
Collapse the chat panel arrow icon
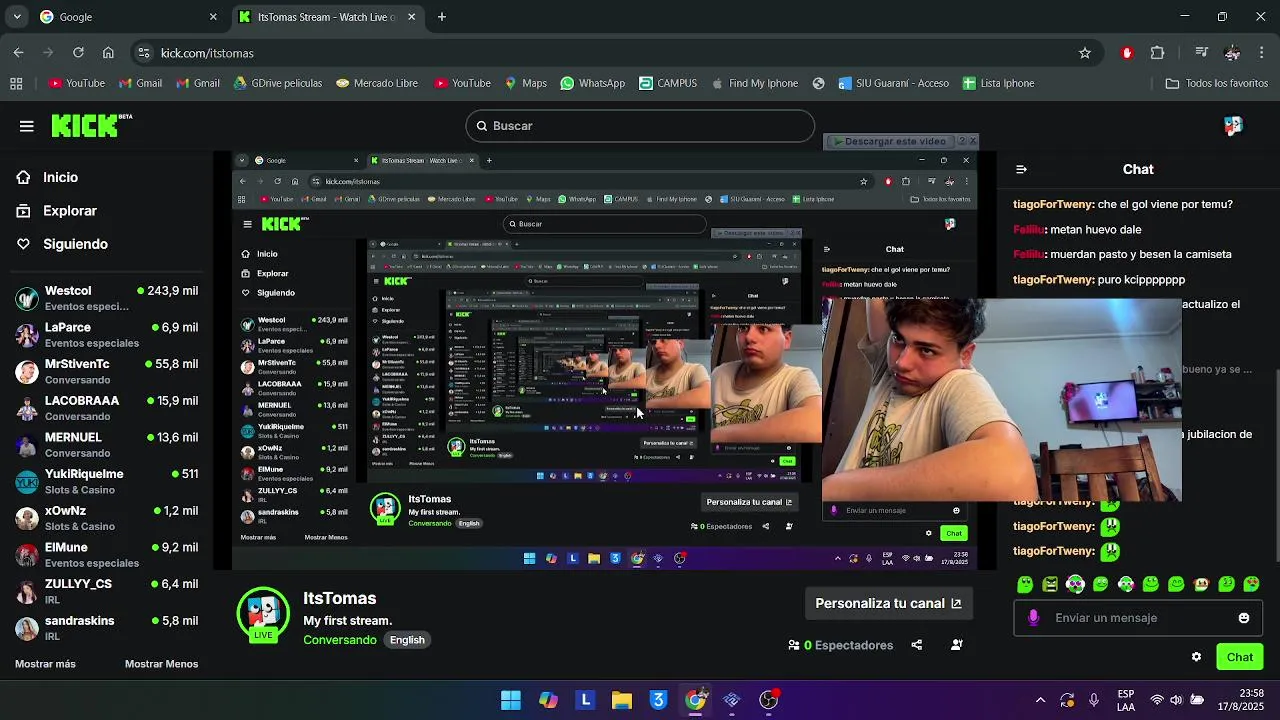[x=1021, y=169]
